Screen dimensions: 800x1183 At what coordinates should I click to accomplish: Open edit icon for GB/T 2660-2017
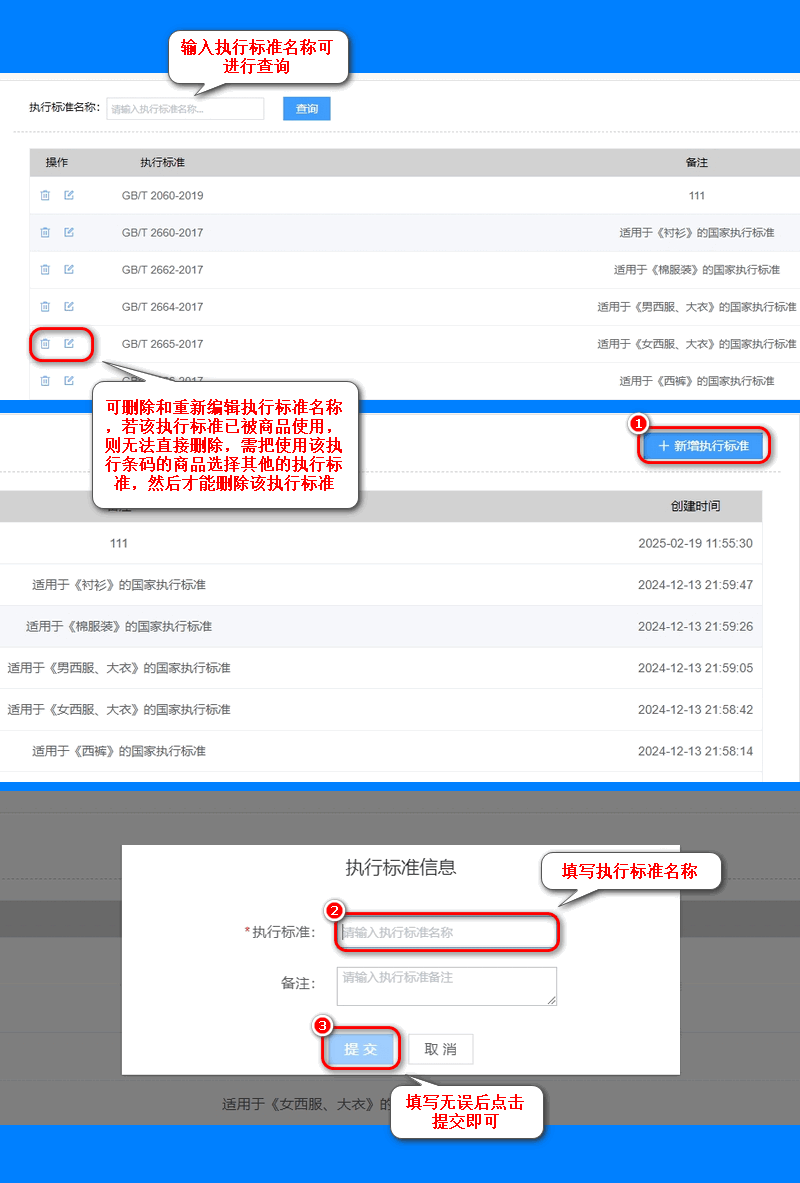(x=69, y=232)
